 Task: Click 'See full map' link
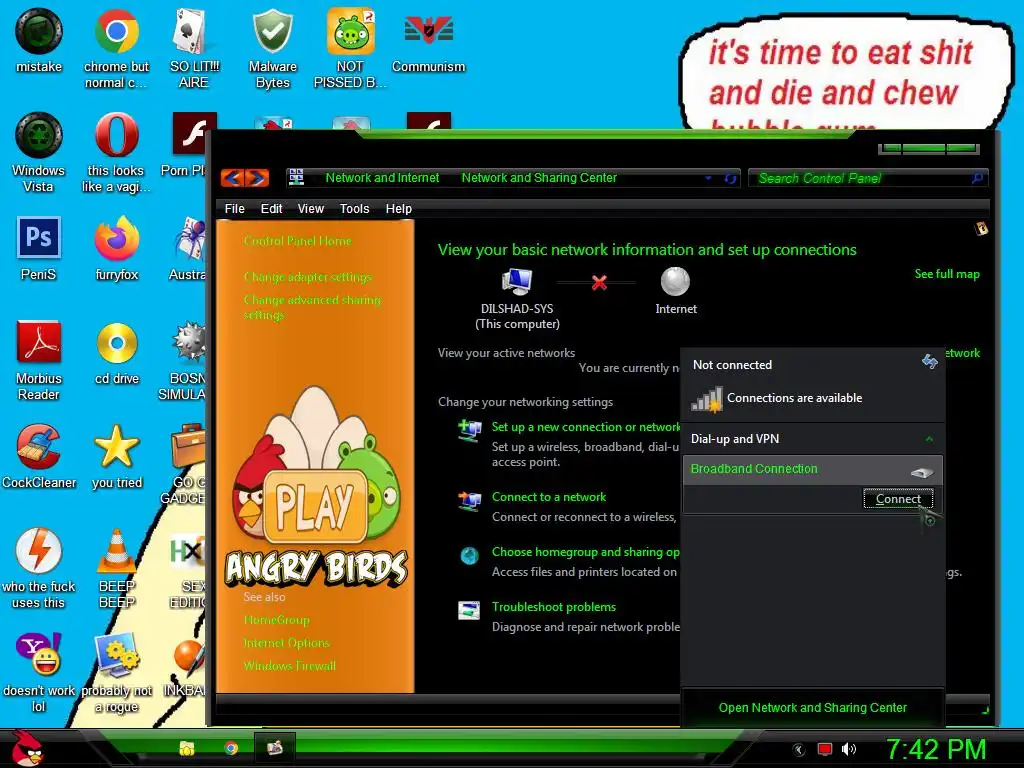point(947,274)
